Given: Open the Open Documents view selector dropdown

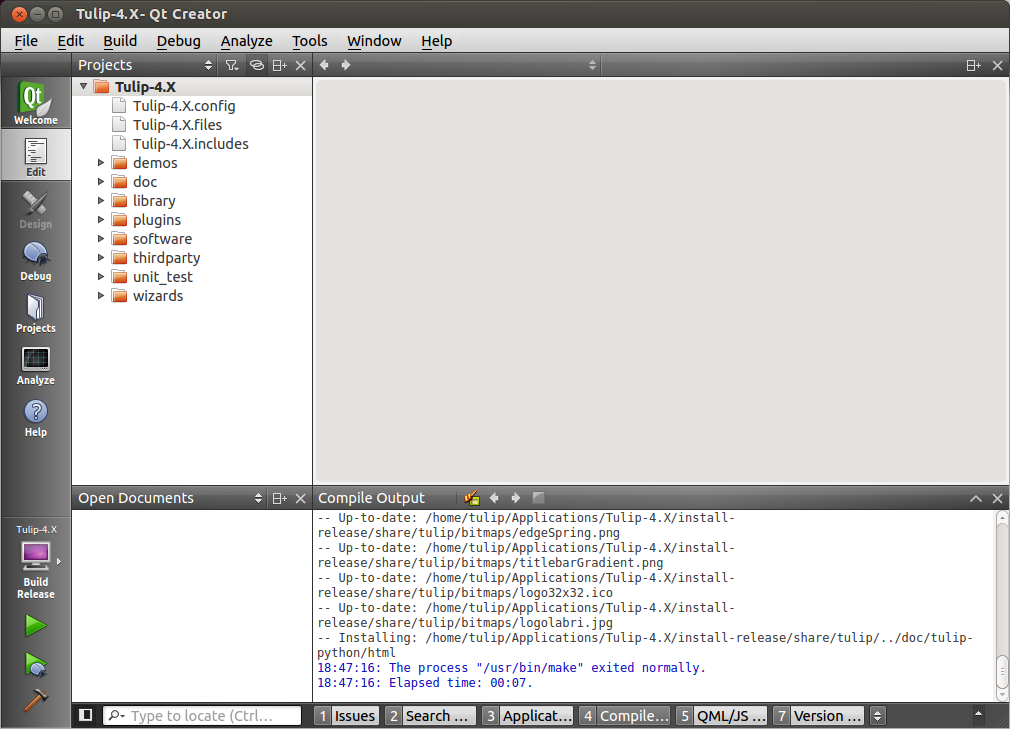Looking at the screenshot, I should [x=170, y=498].
